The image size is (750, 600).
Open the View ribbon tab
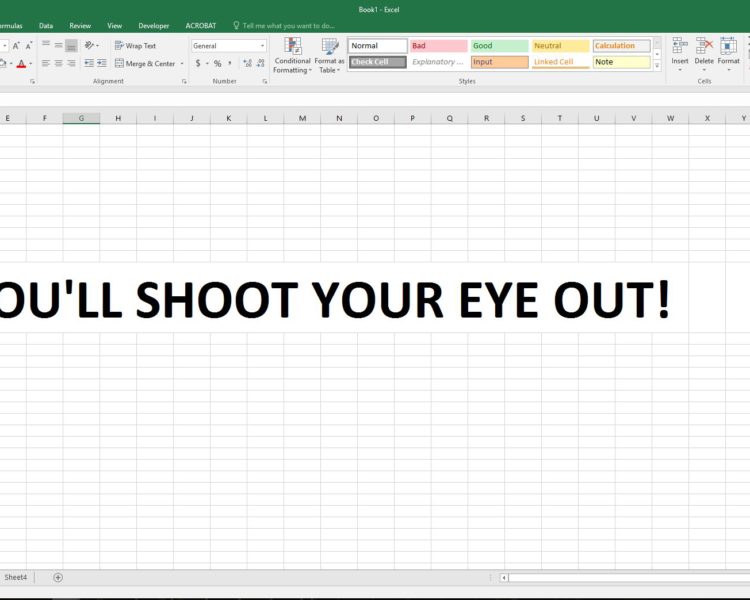pos(114,26)
